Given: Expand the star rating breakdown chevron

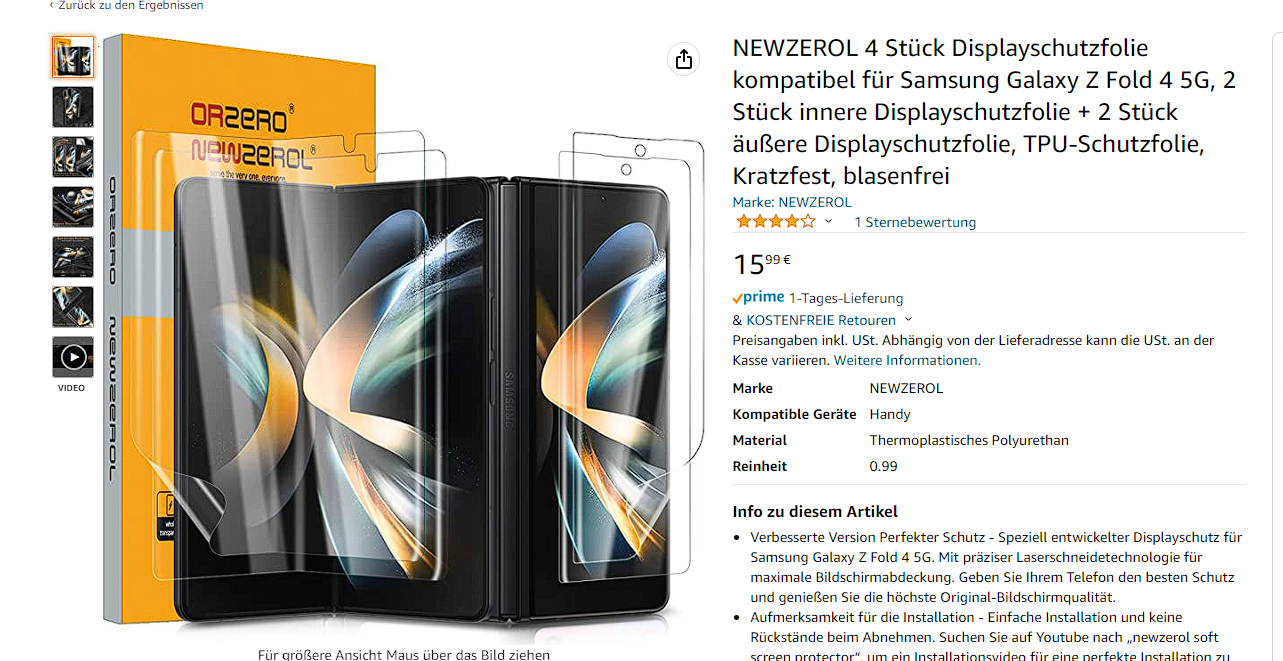Looking at the screenshot, I should [x=828, y=222].
